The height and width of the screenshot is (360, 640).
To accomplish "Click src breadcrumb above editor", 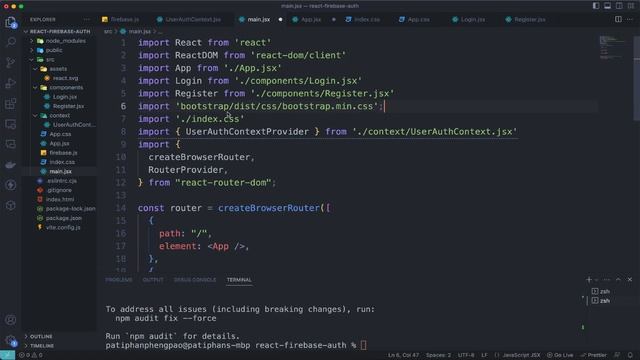I will click(x=108, y=31).
